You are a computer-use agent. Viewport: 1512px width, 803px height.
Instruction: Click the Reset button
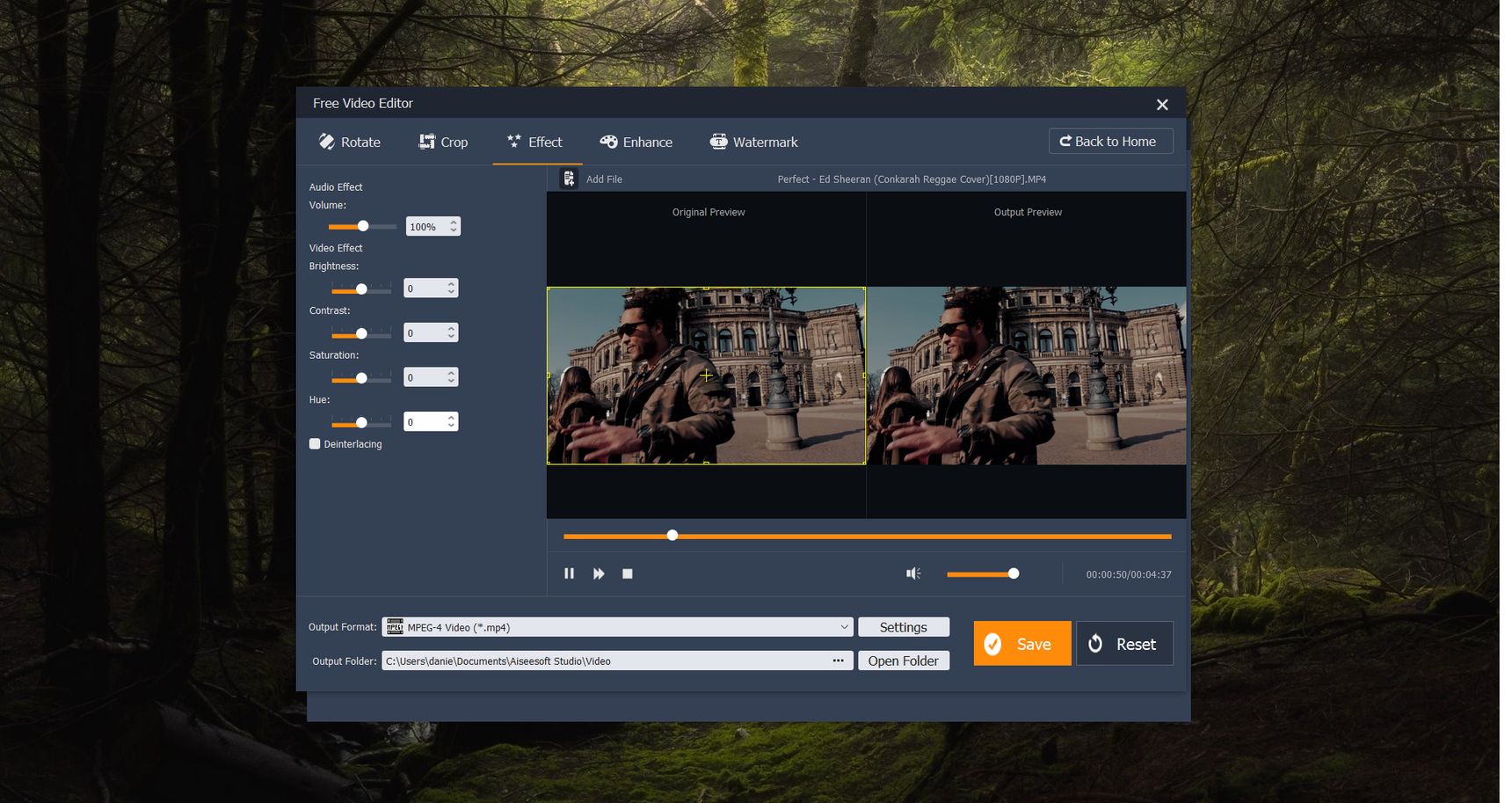pos(1124,644)
